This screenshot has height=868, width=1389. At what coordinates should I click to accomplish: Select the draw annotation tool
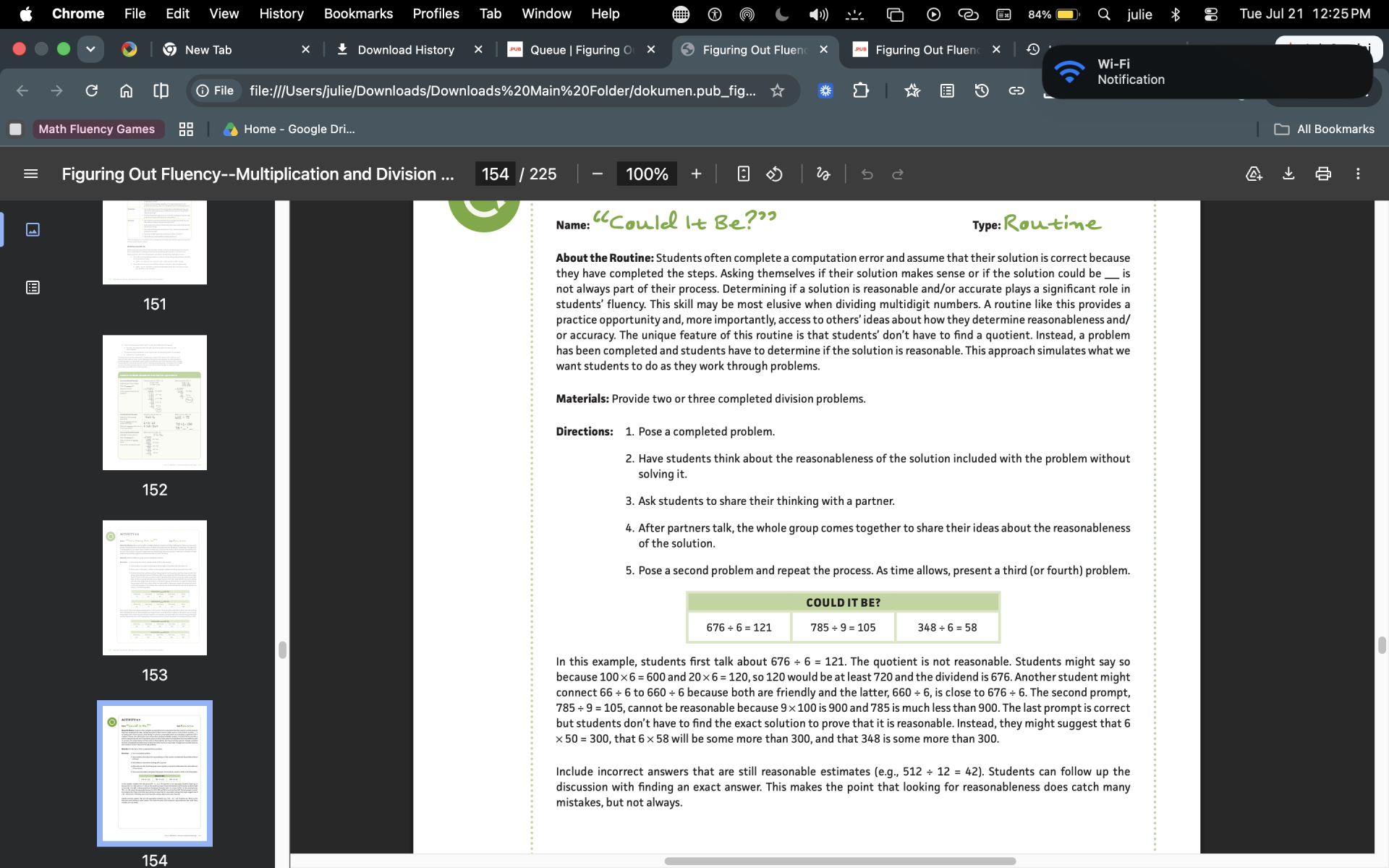823,174
